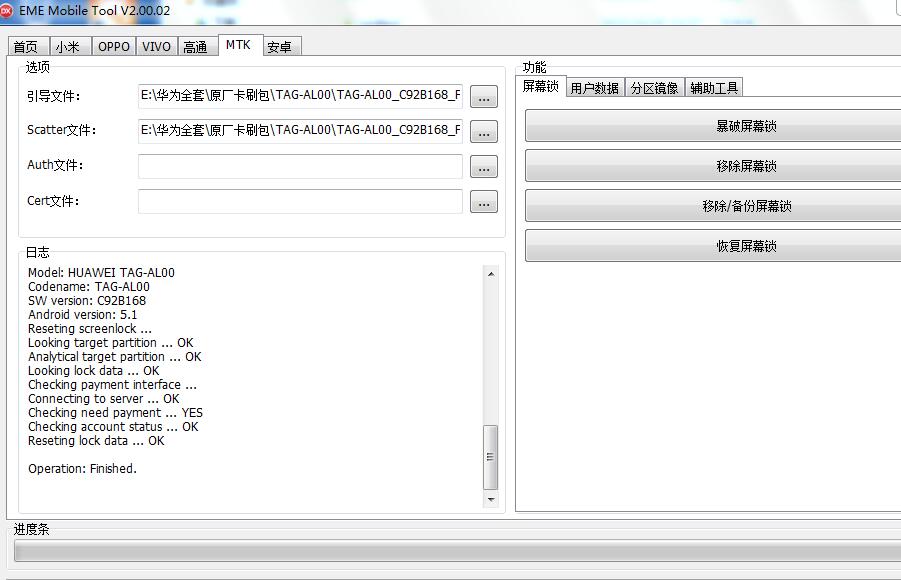The width and height of the screenshot is (901, 580).
Task: Switch to the 屏幕锁 function tab
Action: (540, 86)
